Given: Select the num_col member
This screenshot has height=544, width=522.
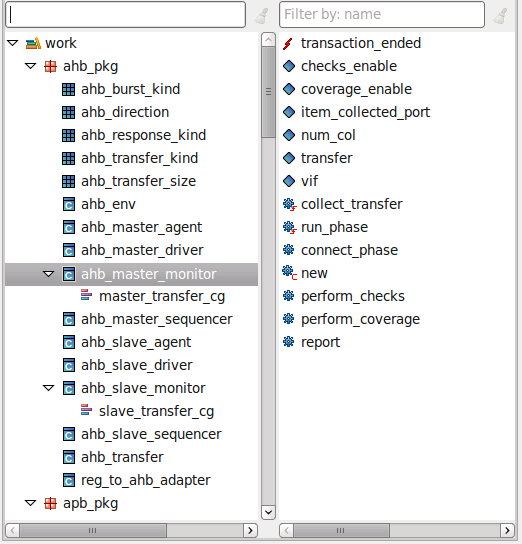Looking at the screenshot, I should [x=328, y=135].
